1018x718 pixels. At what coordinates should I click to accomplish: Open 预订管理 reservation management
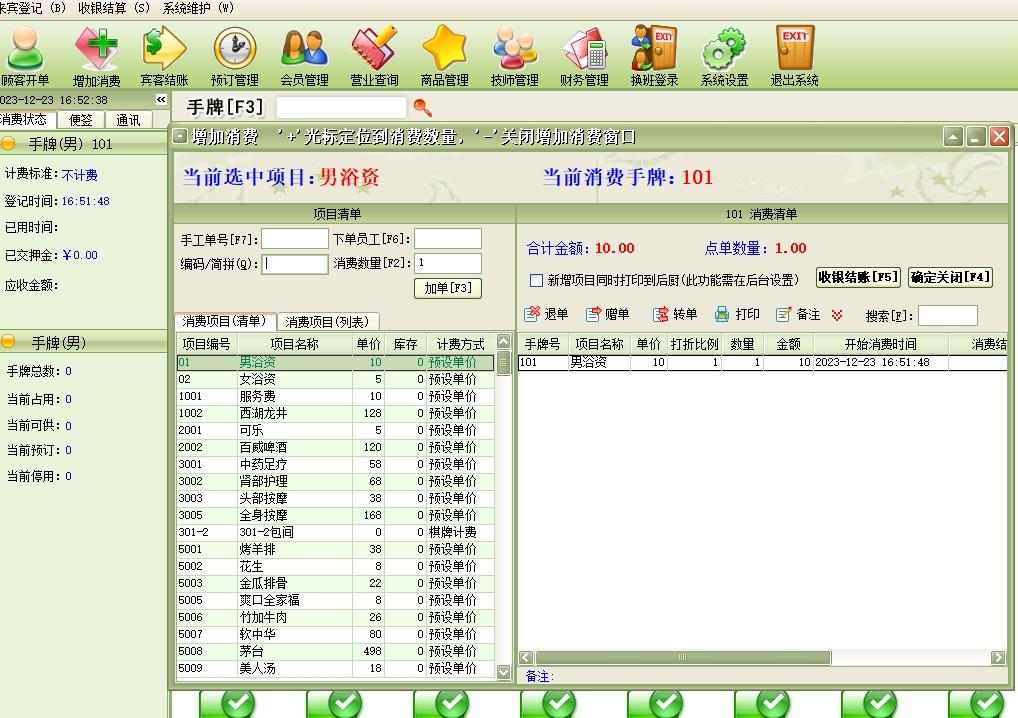(x=235, y=48)
